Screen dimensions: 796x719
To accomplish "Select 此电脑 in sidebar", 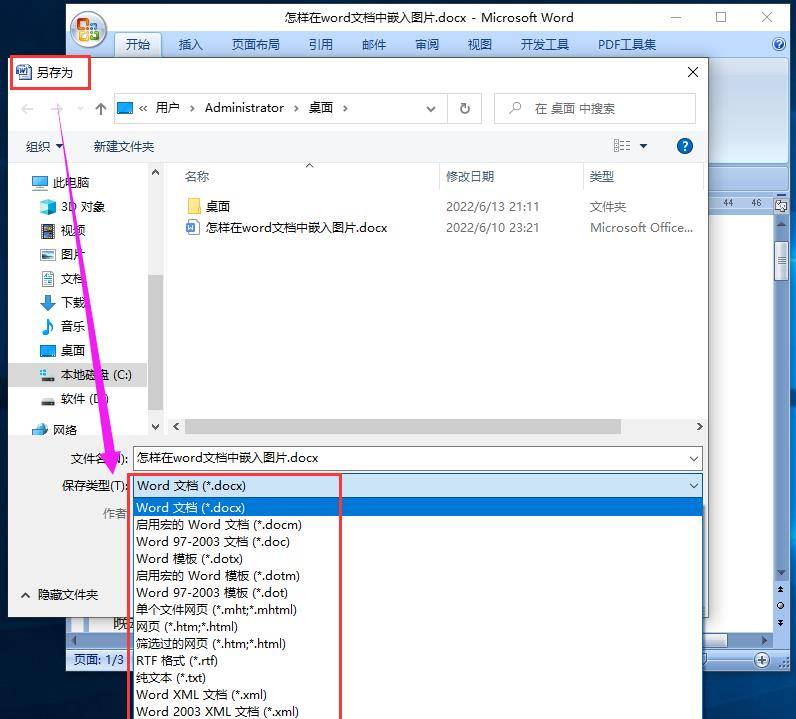I will (x=61, y=182).
